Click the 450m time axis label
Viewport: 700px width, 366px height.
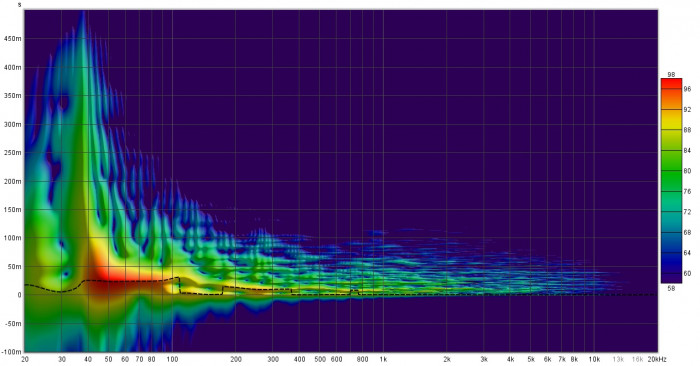point(13,39)
